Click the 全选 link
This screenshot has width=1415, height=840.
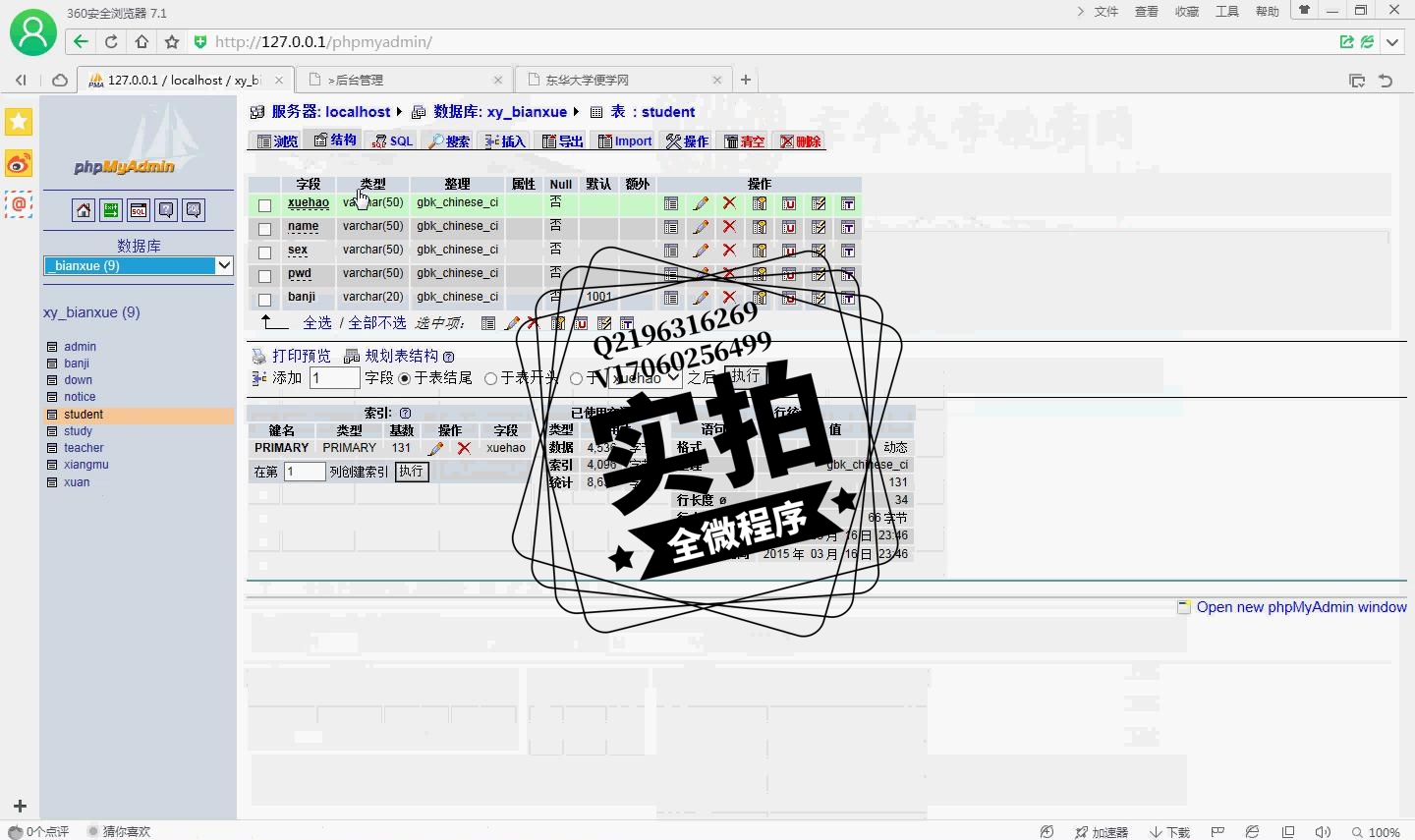(x=317, y=323)
